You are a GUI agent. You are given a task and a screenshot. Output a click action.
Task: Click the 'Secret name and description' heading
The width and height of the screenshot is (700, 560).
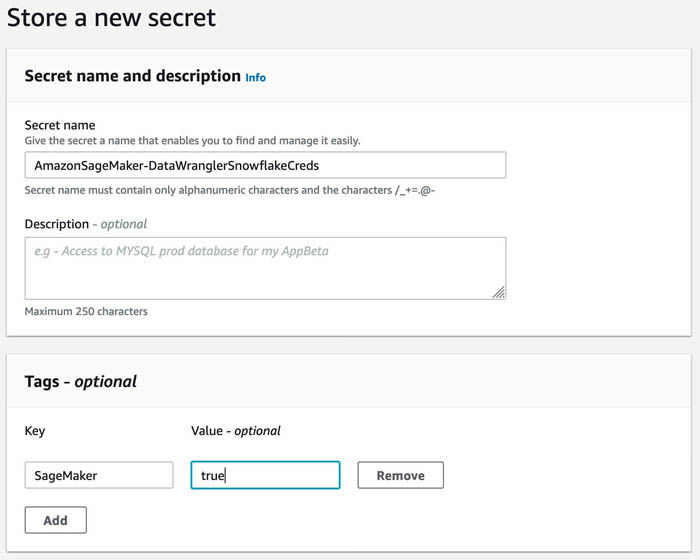pos(133,76)
